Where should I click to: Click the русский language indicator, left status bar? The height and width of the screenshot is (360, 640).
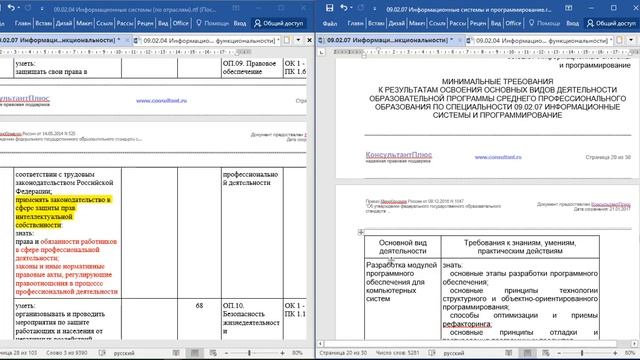pos(124,353)
